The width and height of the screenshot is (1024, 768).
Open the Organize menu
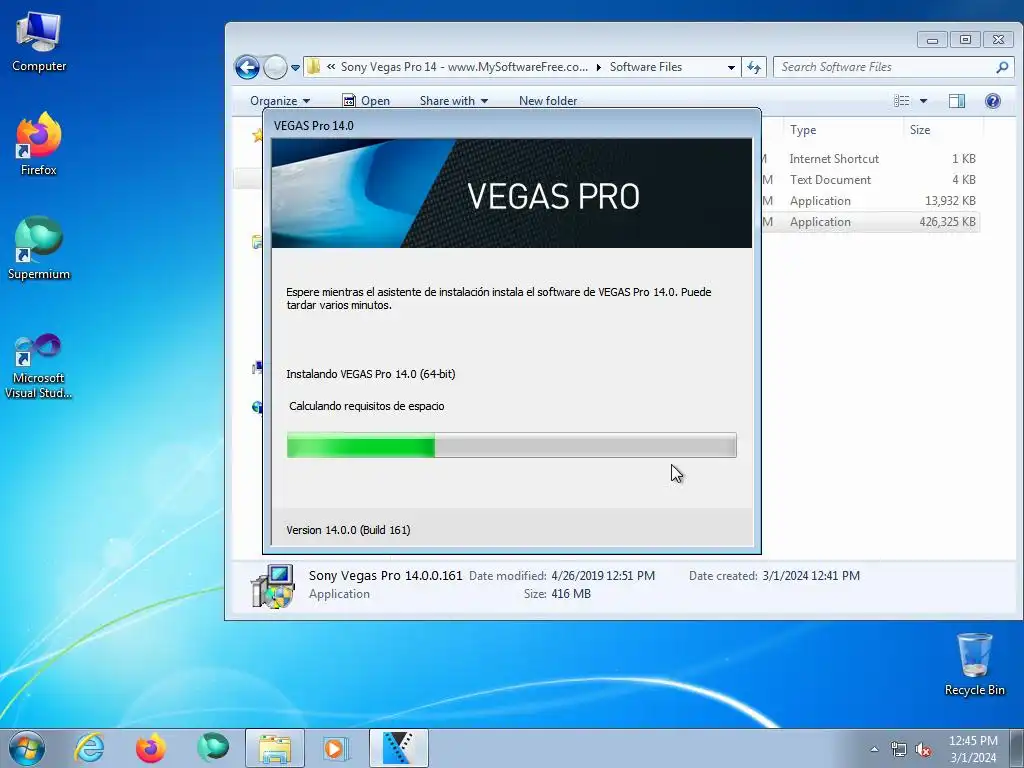(280, 101)
